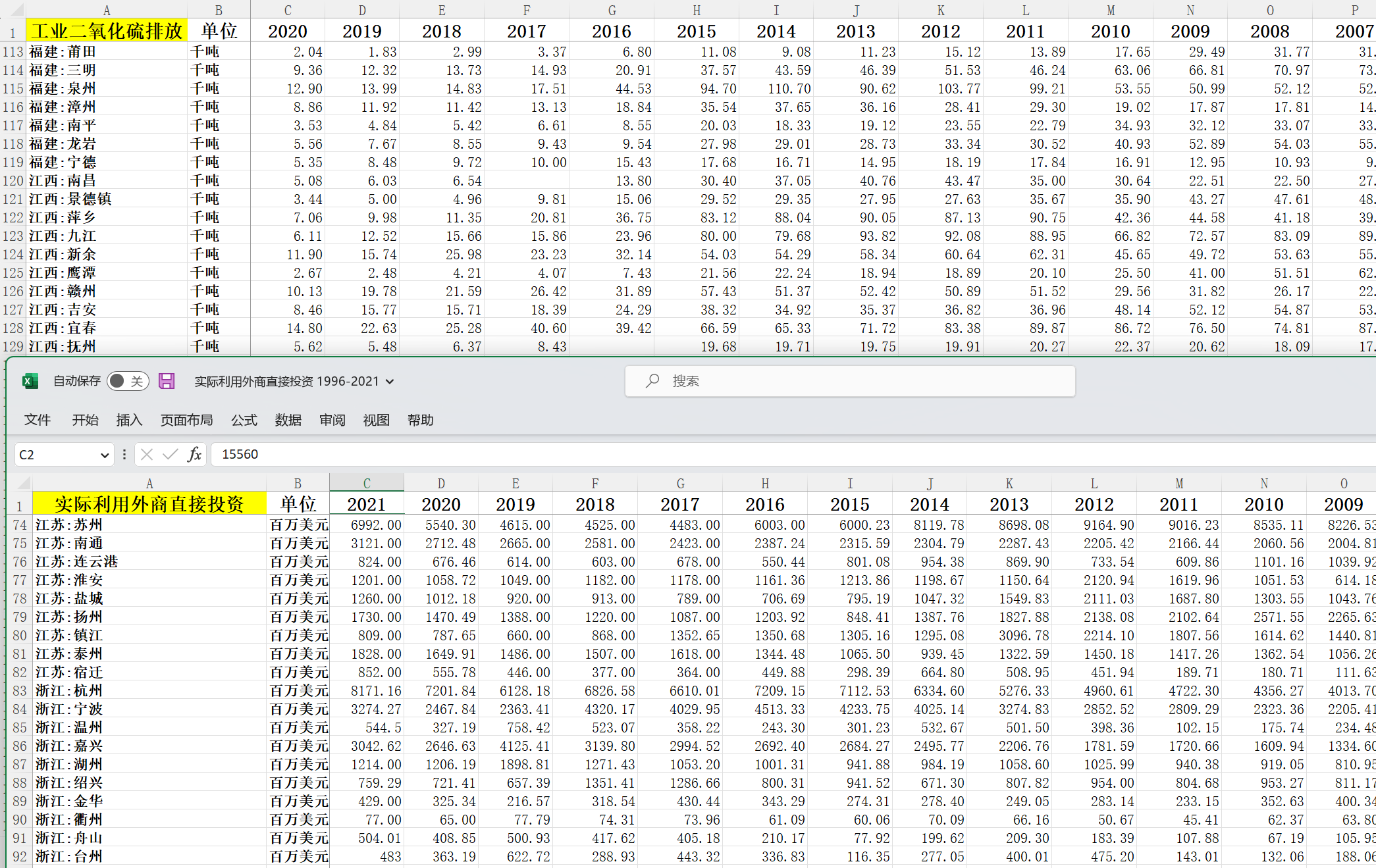Viewport: 1376px width, 868px height.
Task: Click the three-dot formula bar handle
Action: (124, 454)
